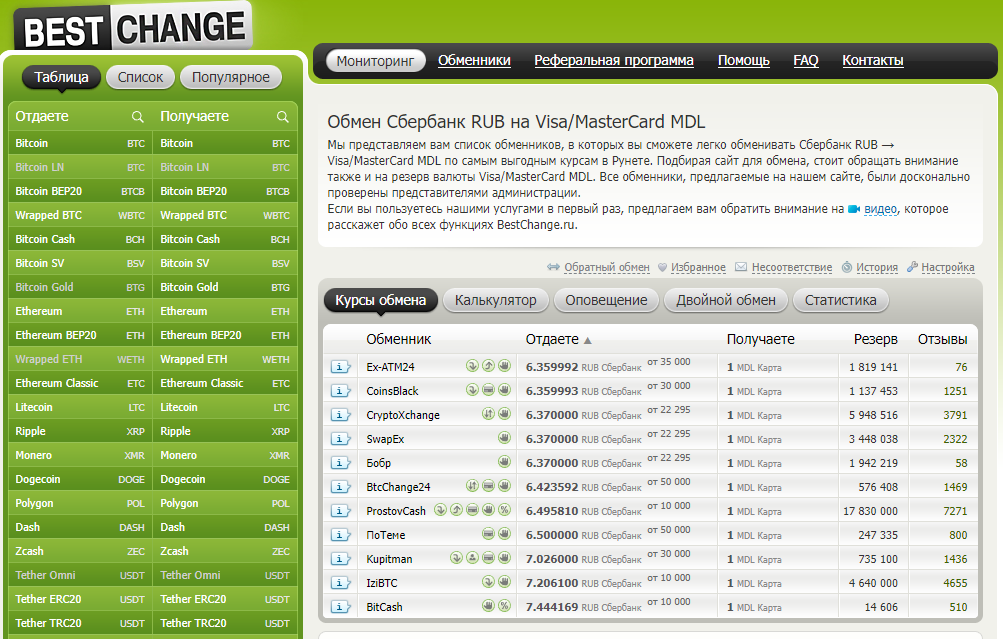Select Monero in Отдаете column
The height and width of the screenshot is (639, 1003).
80,455
